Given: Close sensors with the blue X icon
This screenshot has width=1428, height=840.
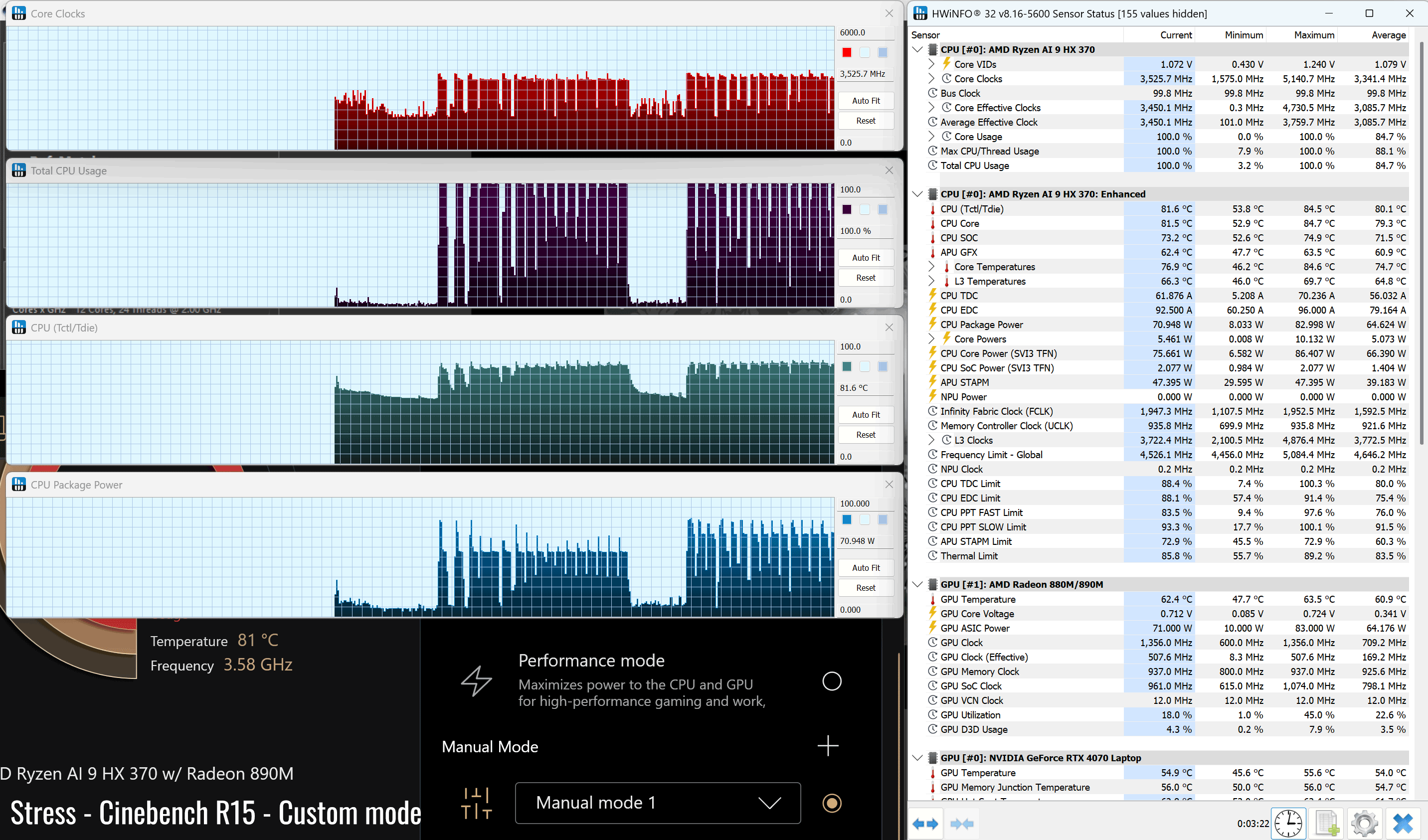Looking at the screenshot, I should tap(1402, 823).
